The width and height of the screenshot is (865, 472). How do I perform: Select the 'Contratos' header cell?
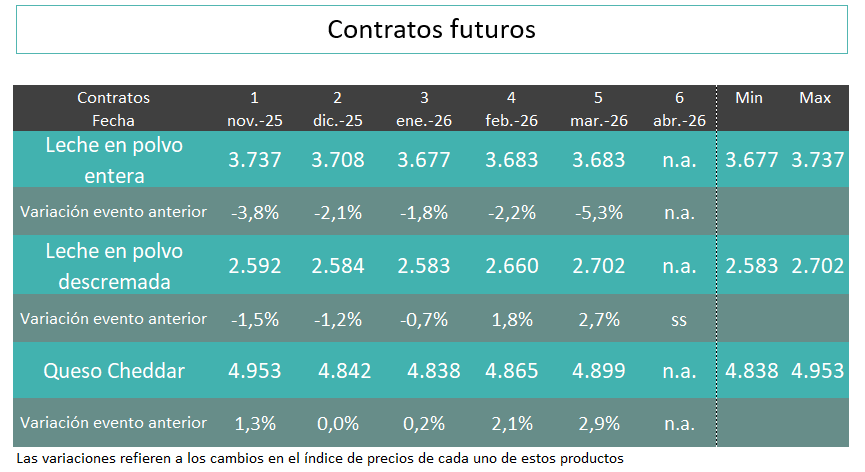[x=113, y=98]
